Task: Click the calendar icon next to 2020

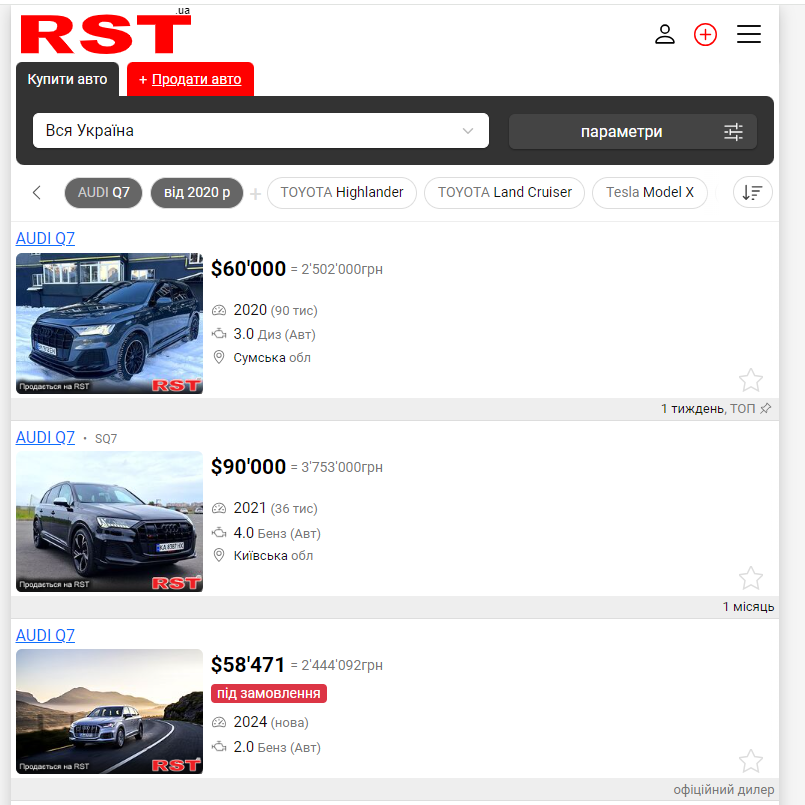Action: point(219,310)
